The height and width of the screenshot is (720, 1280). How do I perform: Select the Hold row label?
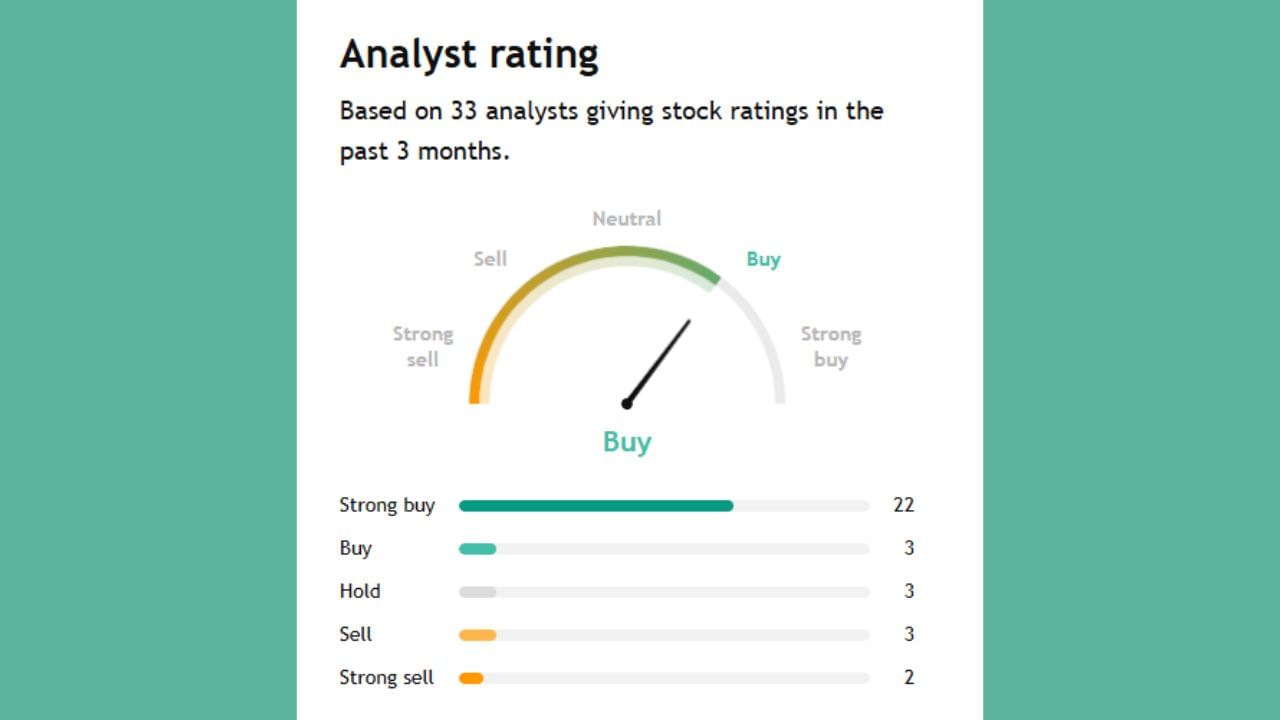click(360, 591)
